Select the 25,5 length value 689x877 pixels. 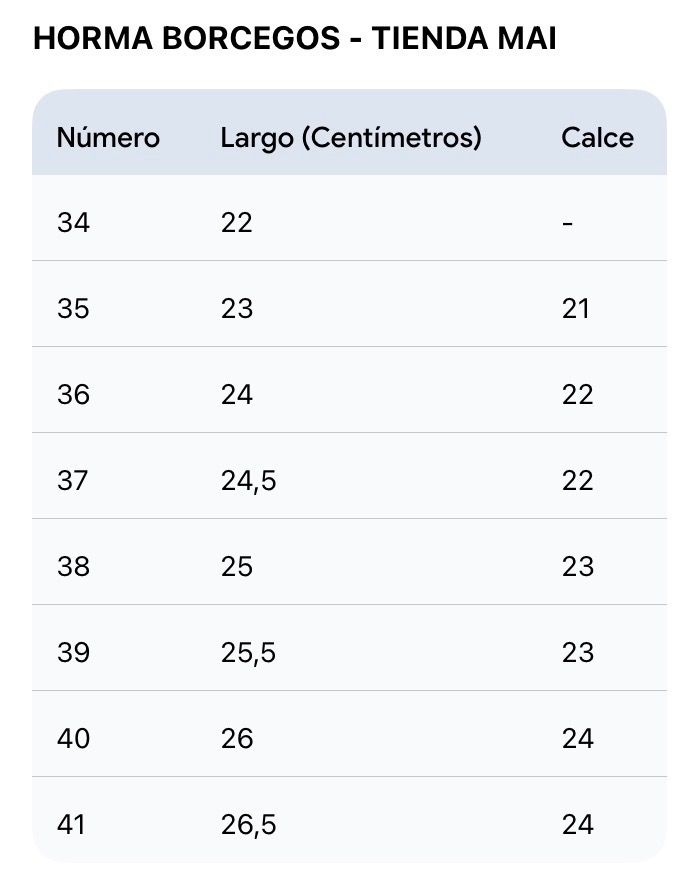coord(248,653)
